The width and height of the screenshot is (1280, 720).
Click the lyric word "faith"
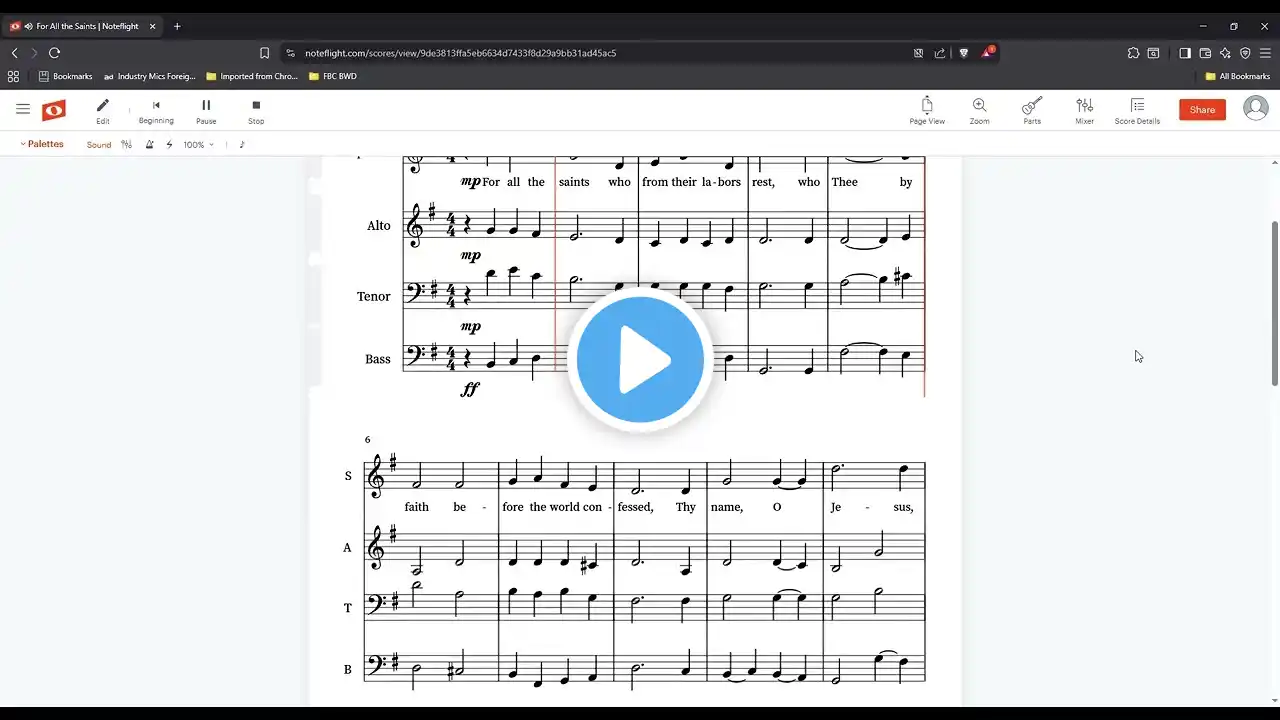pos(416,507)
